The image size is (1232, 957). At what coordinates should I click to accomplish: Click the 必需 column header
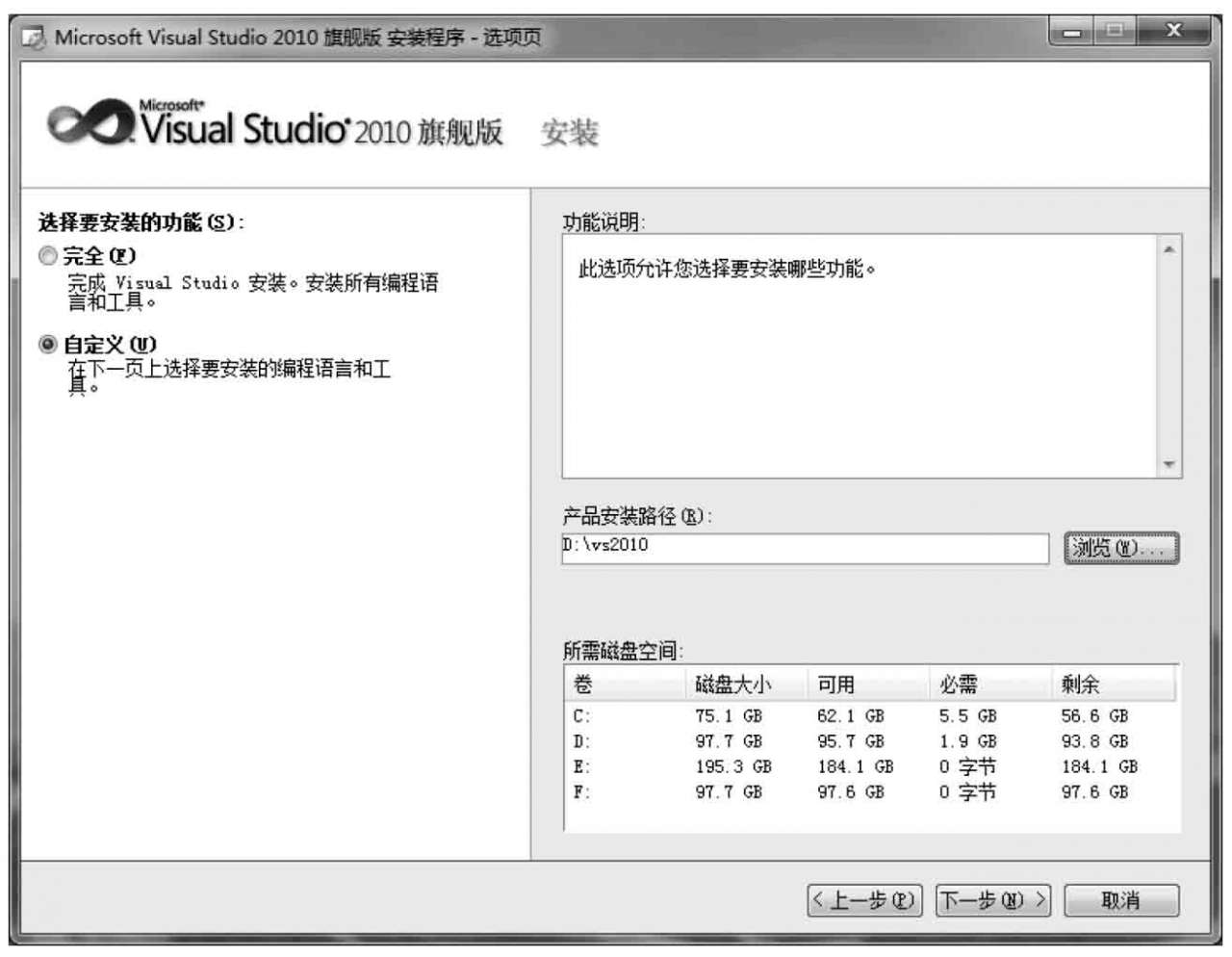(x=990, y=685)
